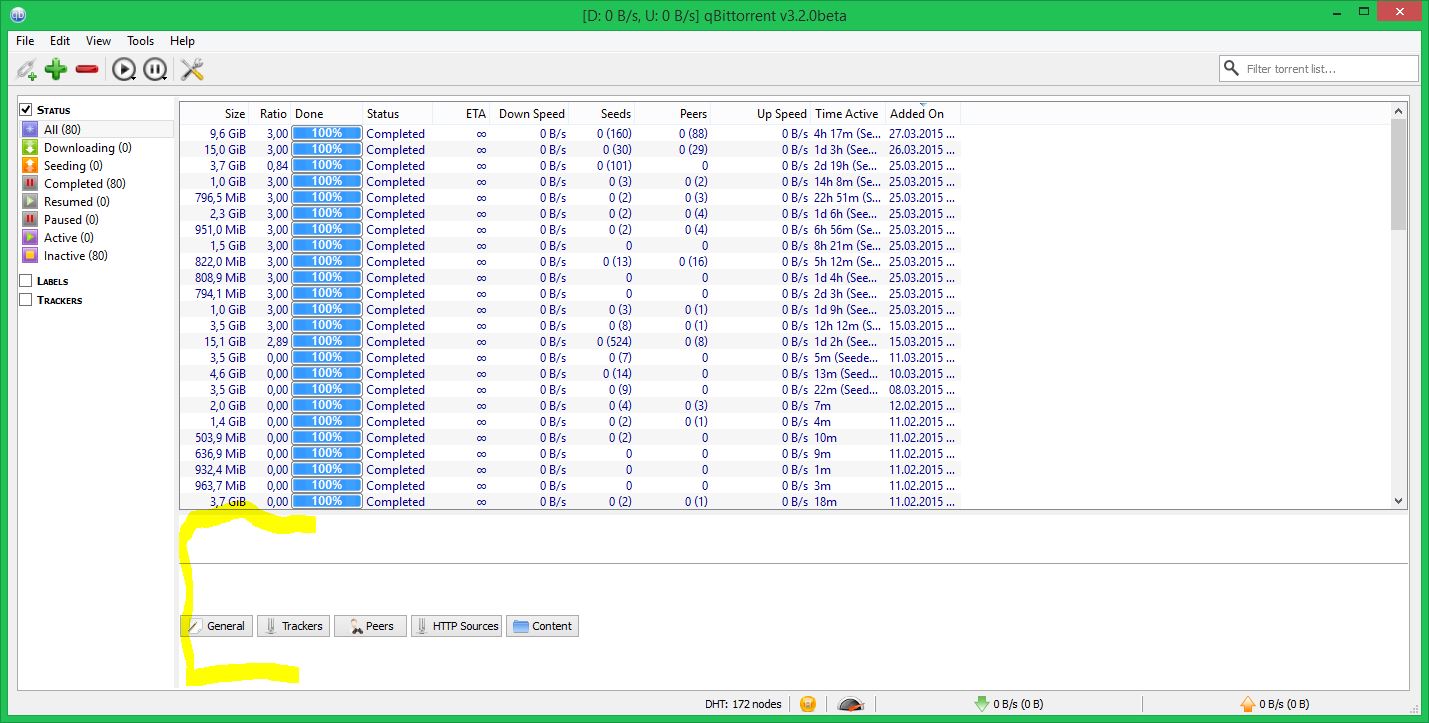This screenshot has width=1429, height=723.
Task: Click the pause icon in toolbar
Action: pos(155,69)
